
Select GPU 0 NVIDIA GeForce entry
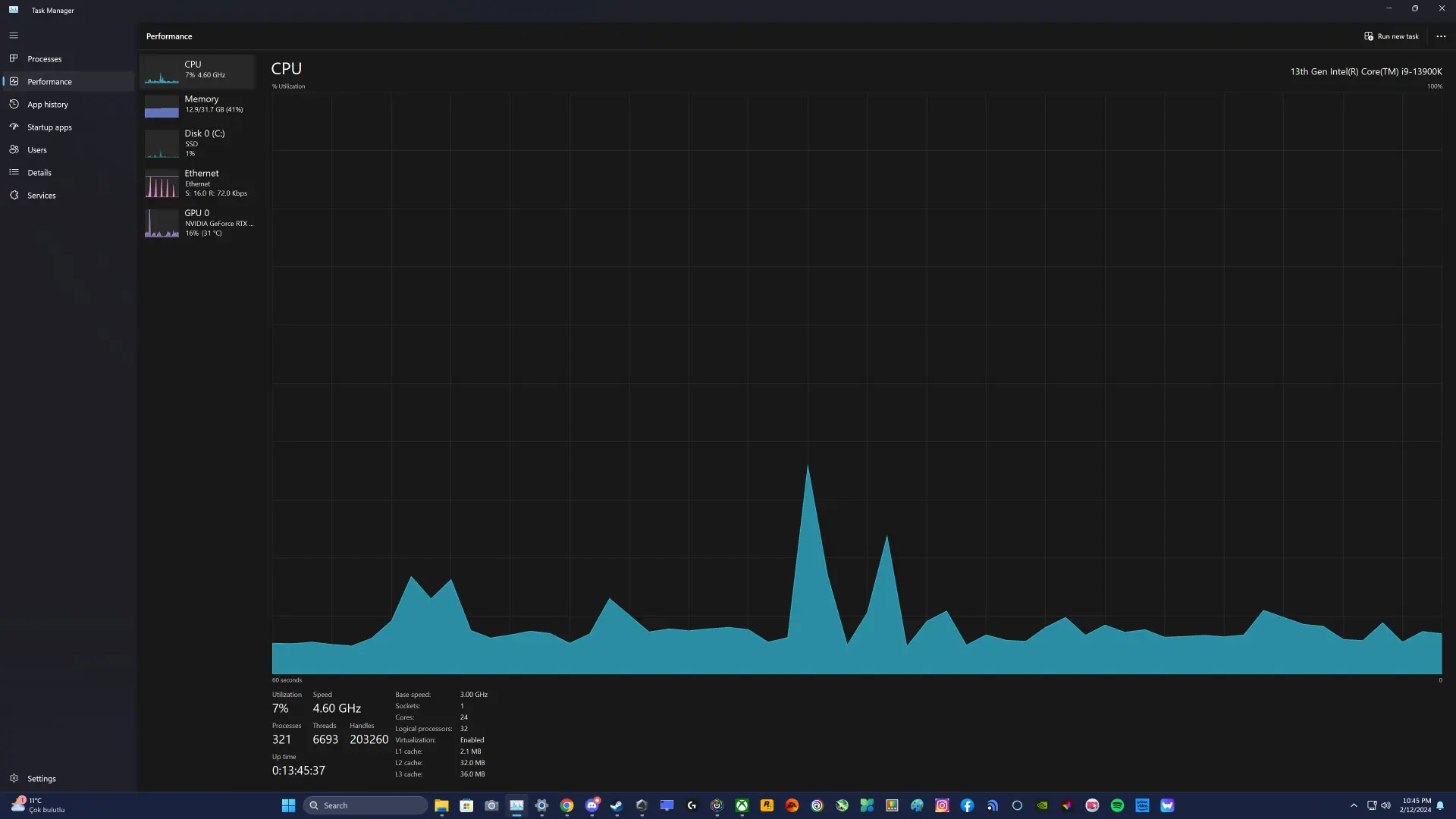198,223
